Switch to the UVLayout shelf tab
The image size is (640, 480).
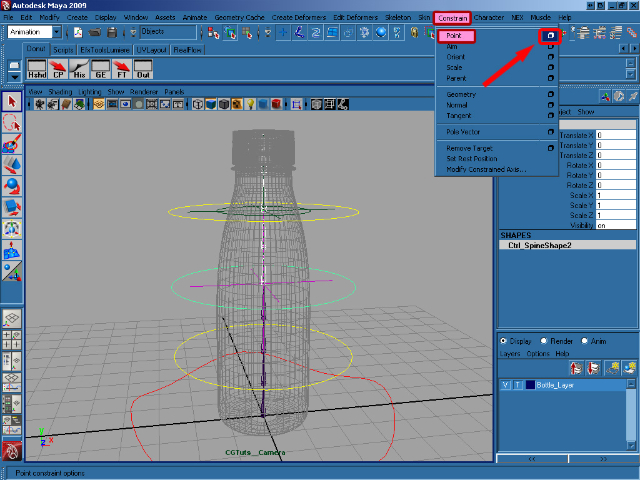pyautogui.click(x=151, y=49)
